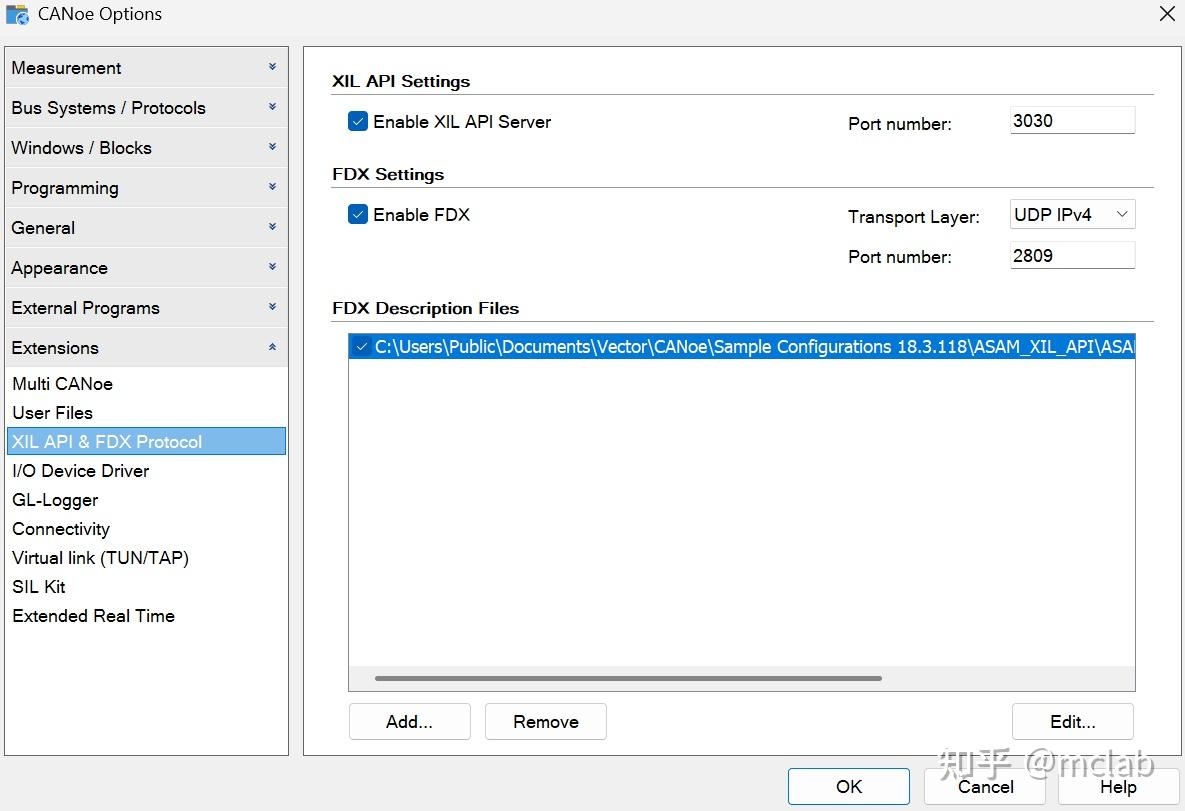The height and width of the screenshot is (811, 1185).
Task: Click the XIL API port number field
Action: (1072, 121)
